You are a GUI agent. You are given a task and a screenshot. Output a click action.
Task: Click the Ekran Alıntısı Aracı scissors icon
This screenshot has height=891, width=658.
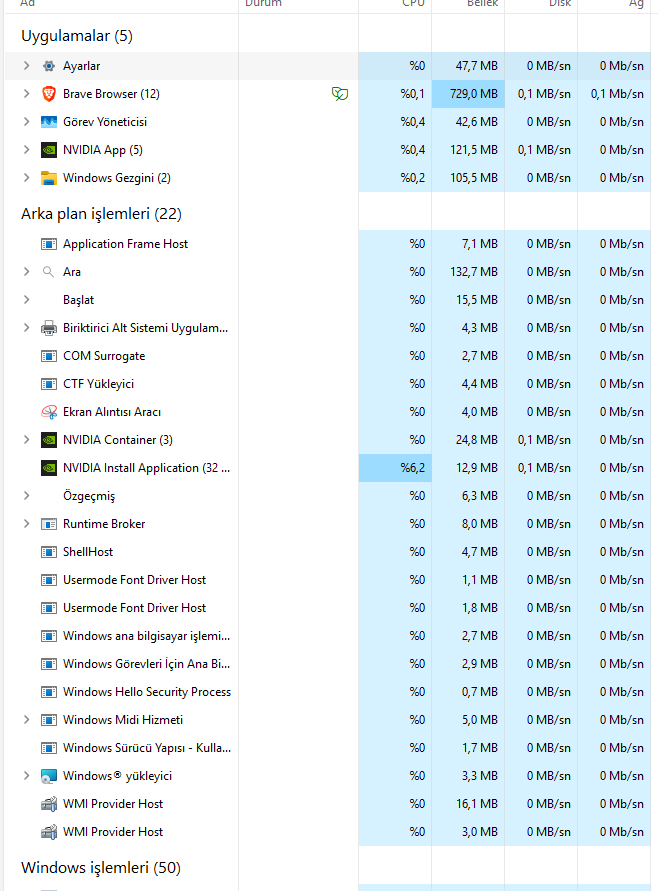49,412
